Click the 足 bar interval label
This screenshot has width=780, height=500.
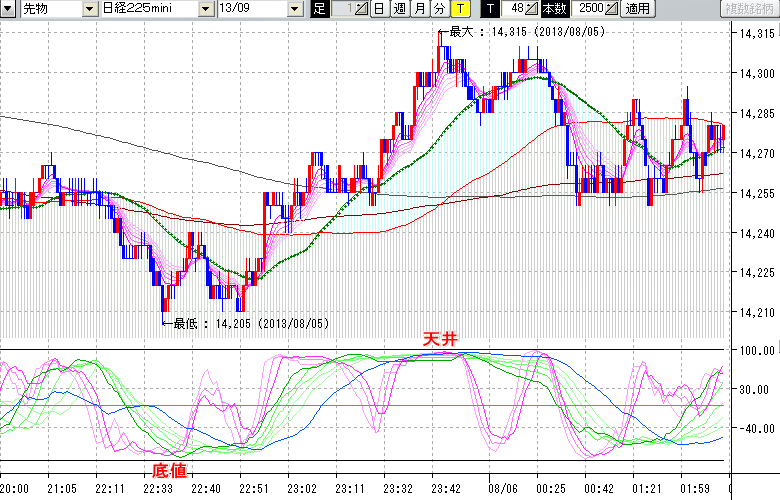[x=320, y=9]
